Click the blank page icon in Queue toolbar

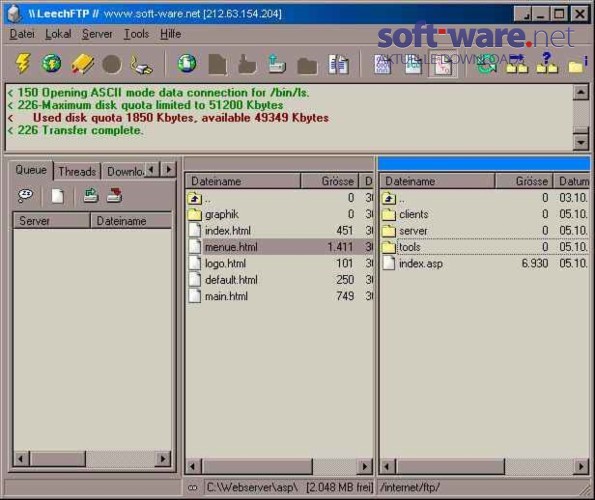point(57,196)
